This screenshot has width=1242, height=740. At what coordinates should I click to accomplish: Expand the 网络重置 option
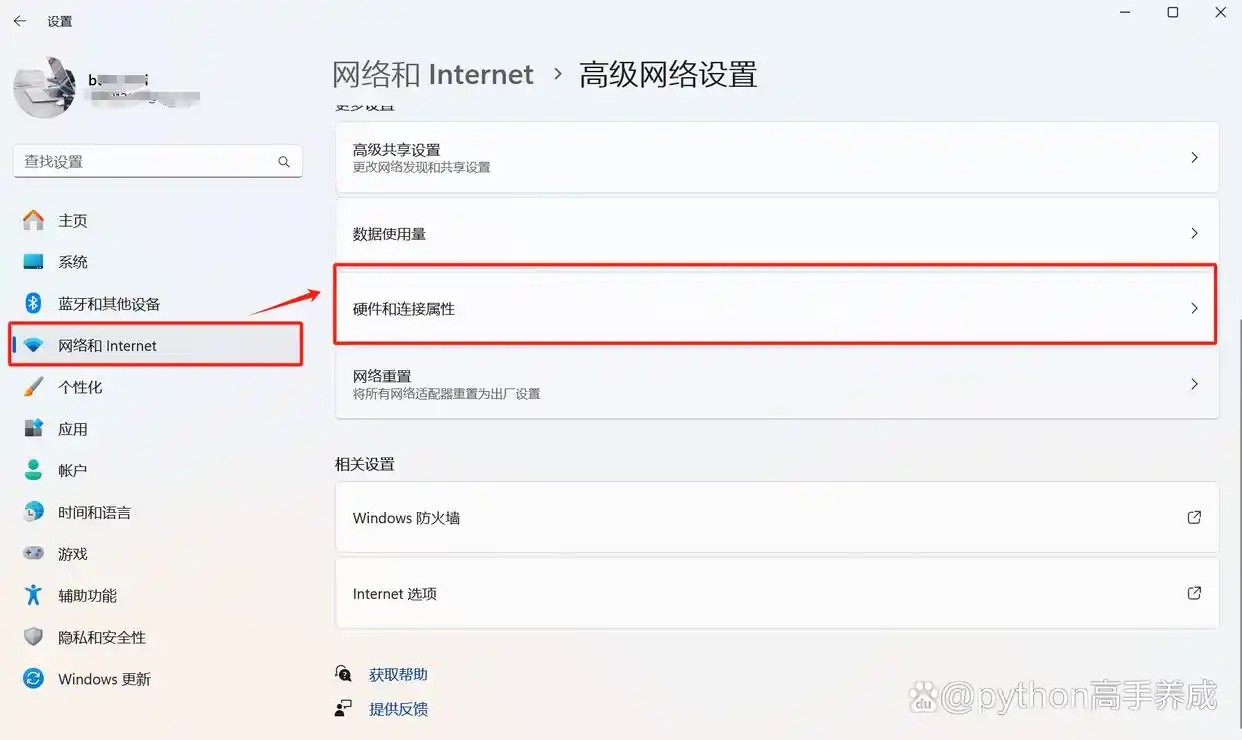tap(778, 384)
